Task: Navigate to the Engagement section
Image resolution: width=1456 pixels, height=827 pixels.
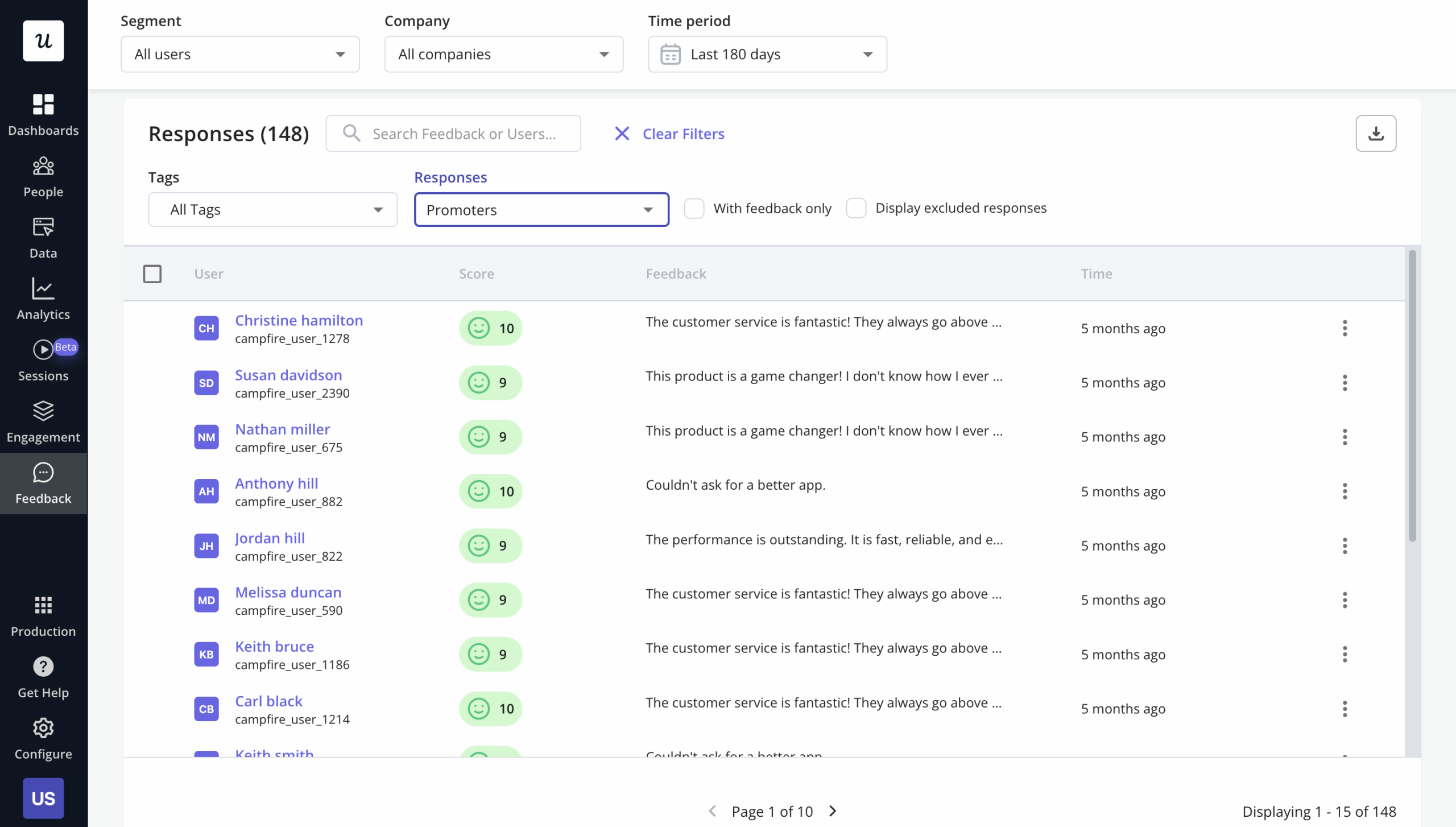Action: click(x=43, y=421)
